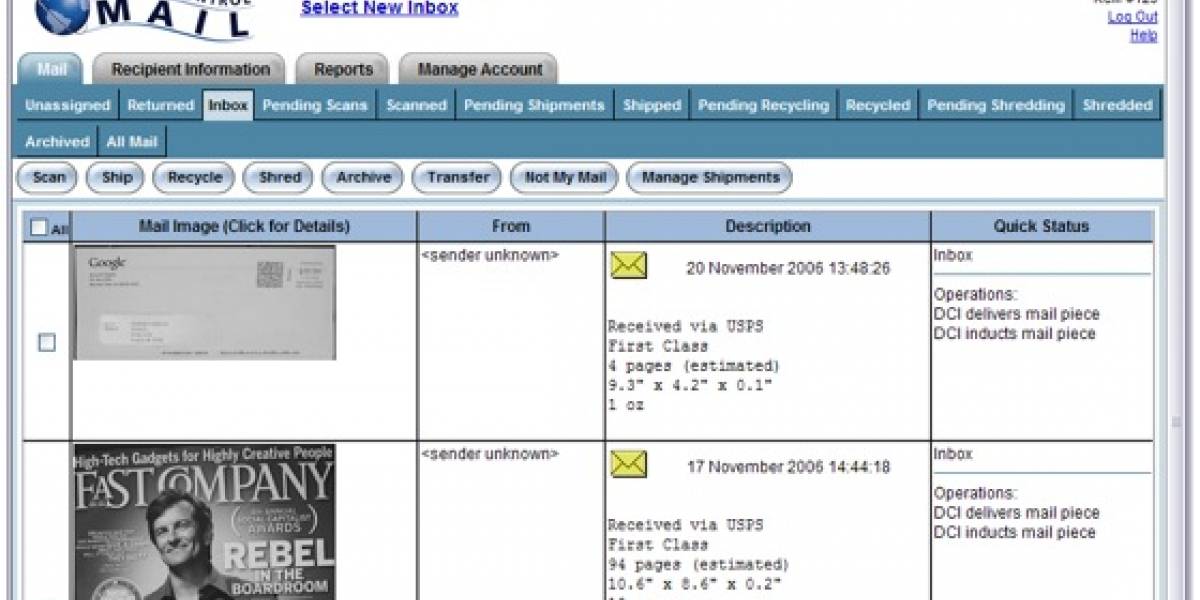Click the Mail Image column header
This screenshot has width=1200, height=600.
244,226
